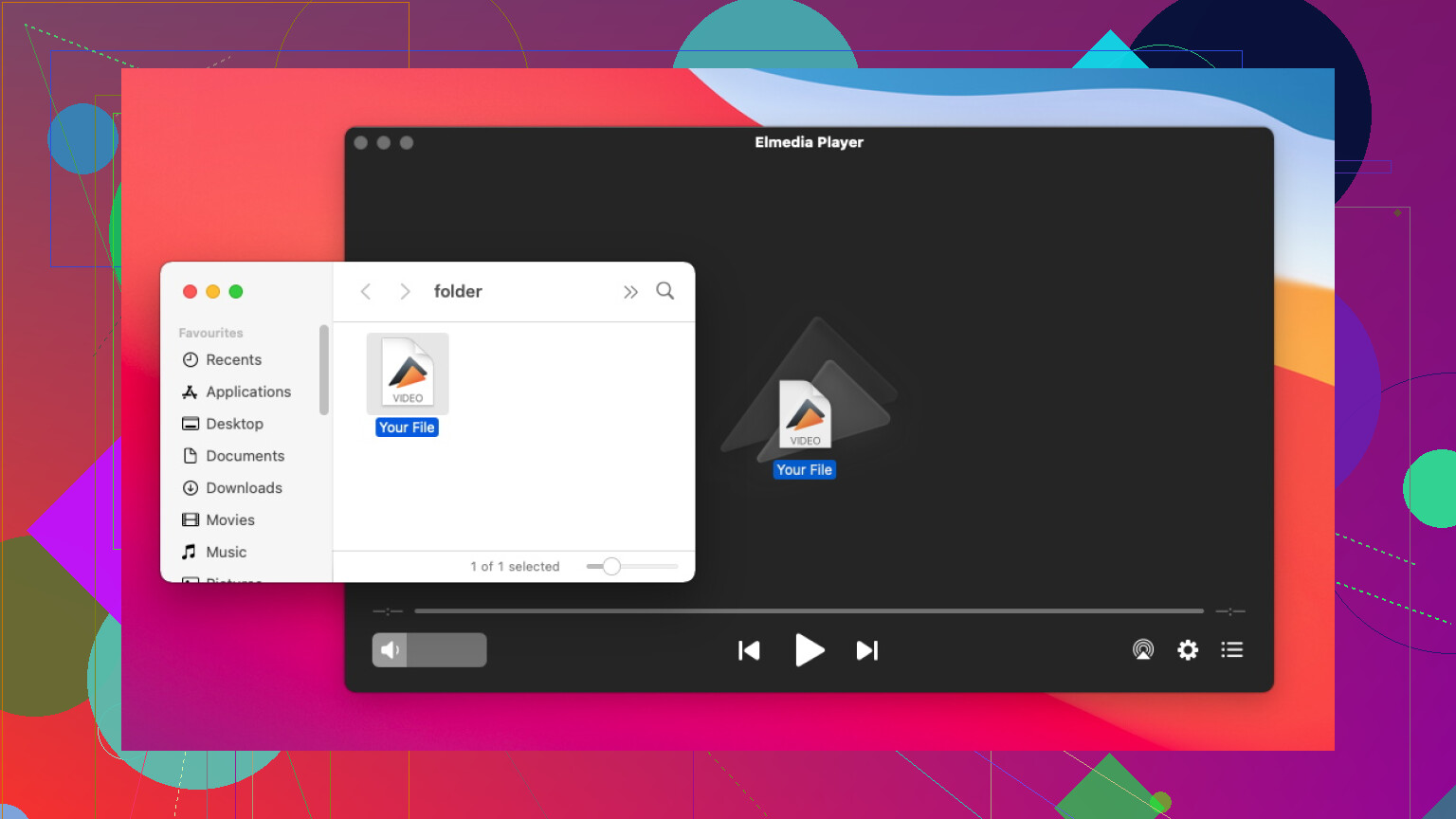Click the Finder sidebar scrollbar
Viewport: 1456px width, 819px height.
coord(324,370)
